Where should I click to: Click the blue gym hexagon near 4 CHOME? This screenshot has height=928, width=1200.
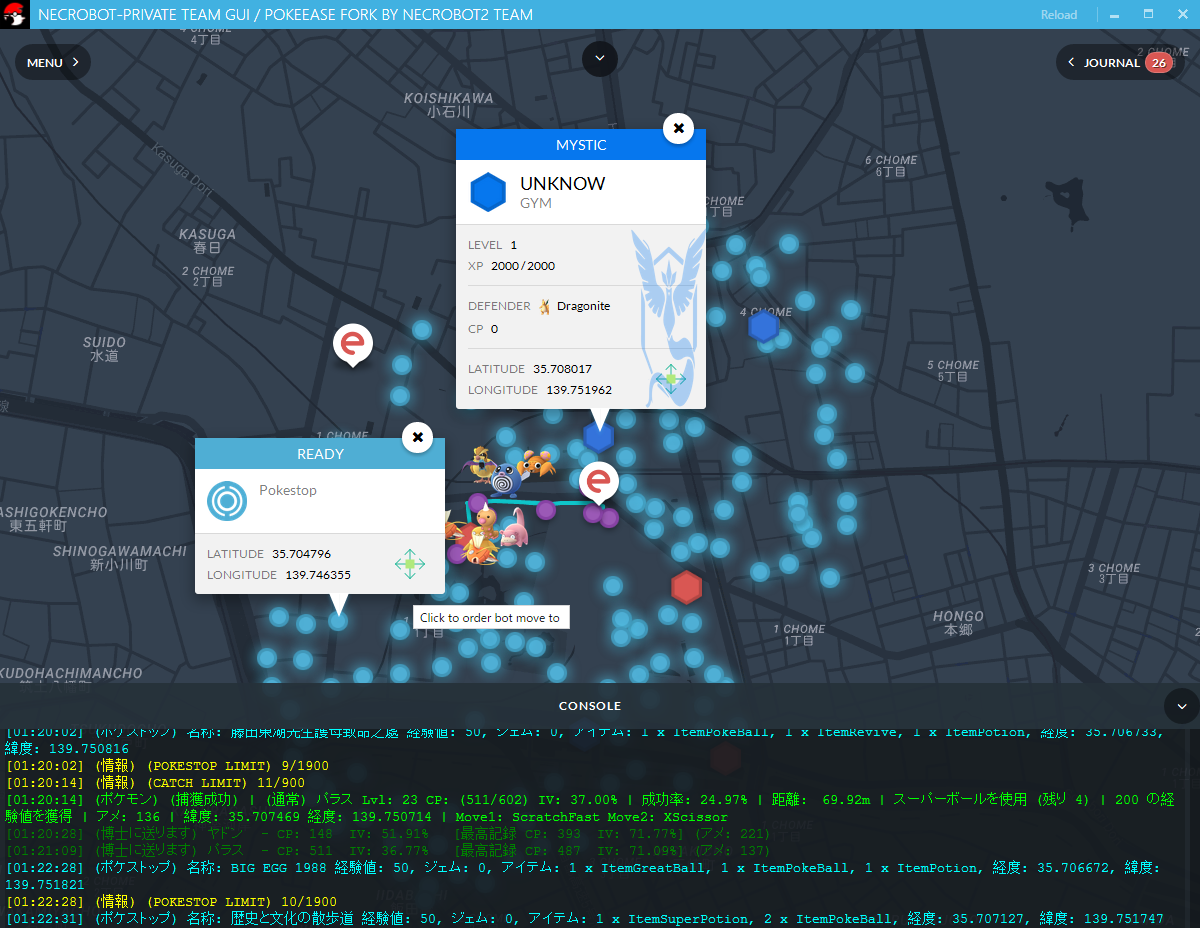[x=764, y=327]
